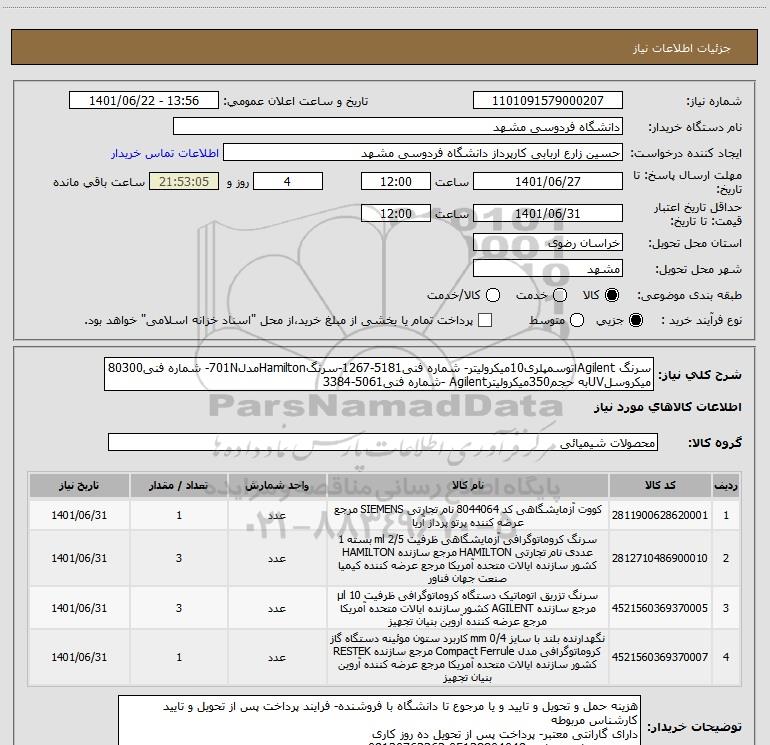Click column header نام کالا
The image size is (770, 745).
point(468,486)
